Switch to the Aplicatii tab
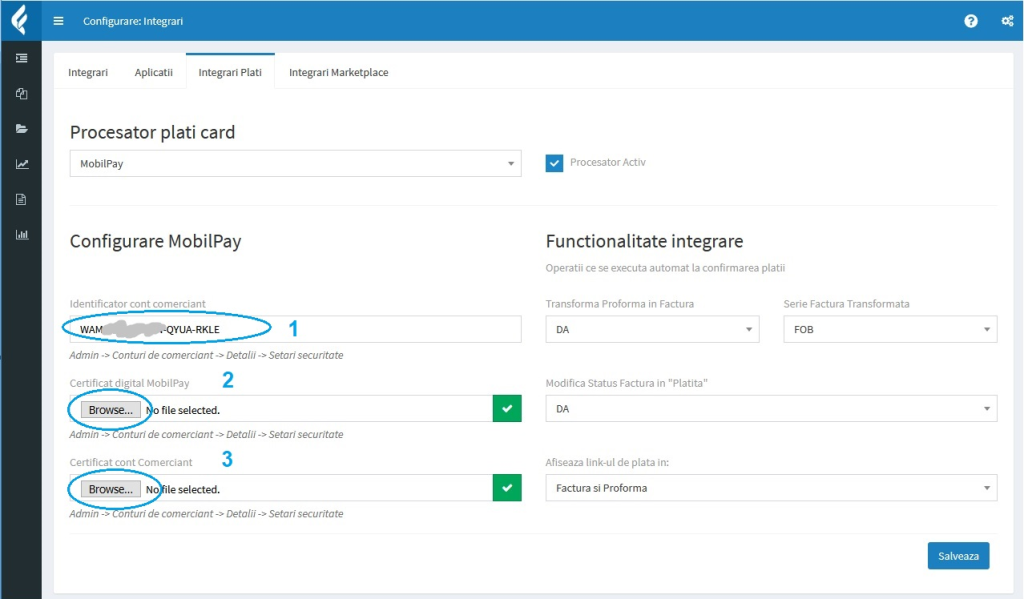 [x=153, y=72]
